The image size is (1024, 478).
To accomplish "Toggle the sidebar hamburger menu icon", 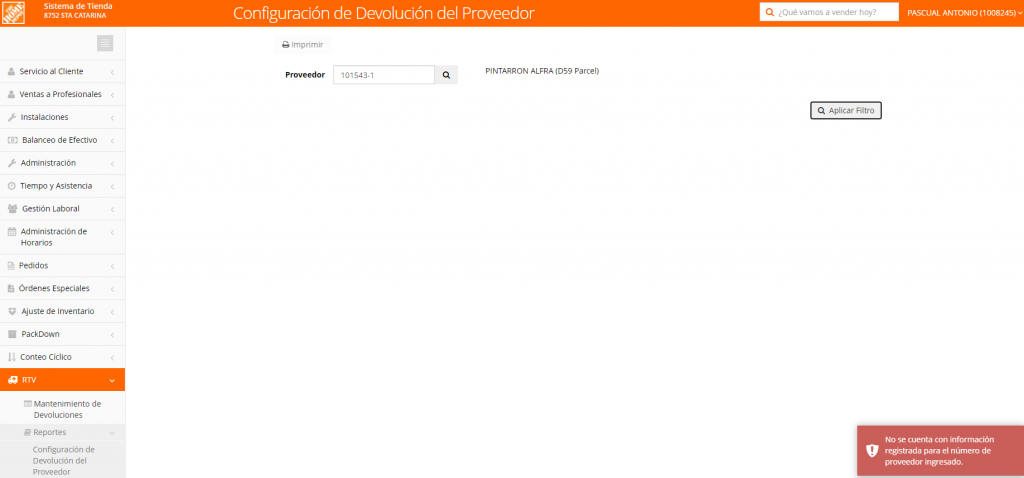I will point(105,43).
